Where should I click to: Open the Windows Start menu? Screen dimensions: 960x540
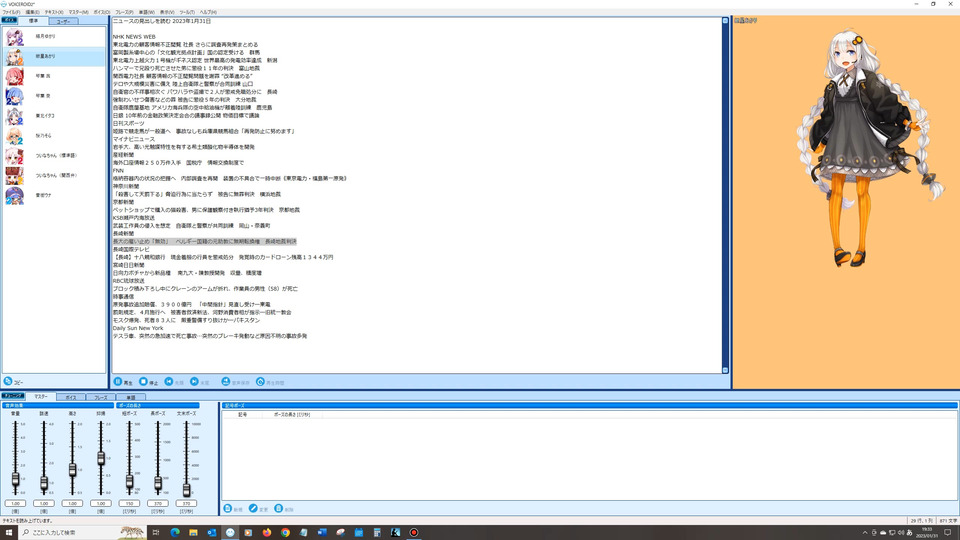[9, 532]
